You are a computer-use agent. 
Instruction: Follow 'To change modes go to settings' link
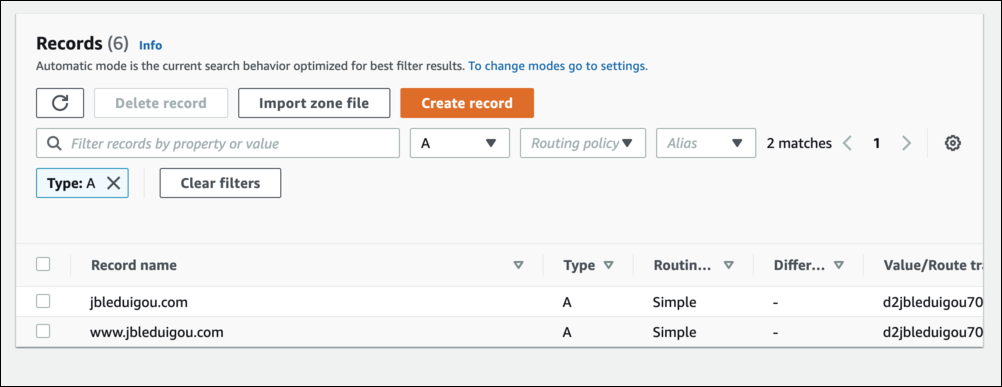click(558, 66)
